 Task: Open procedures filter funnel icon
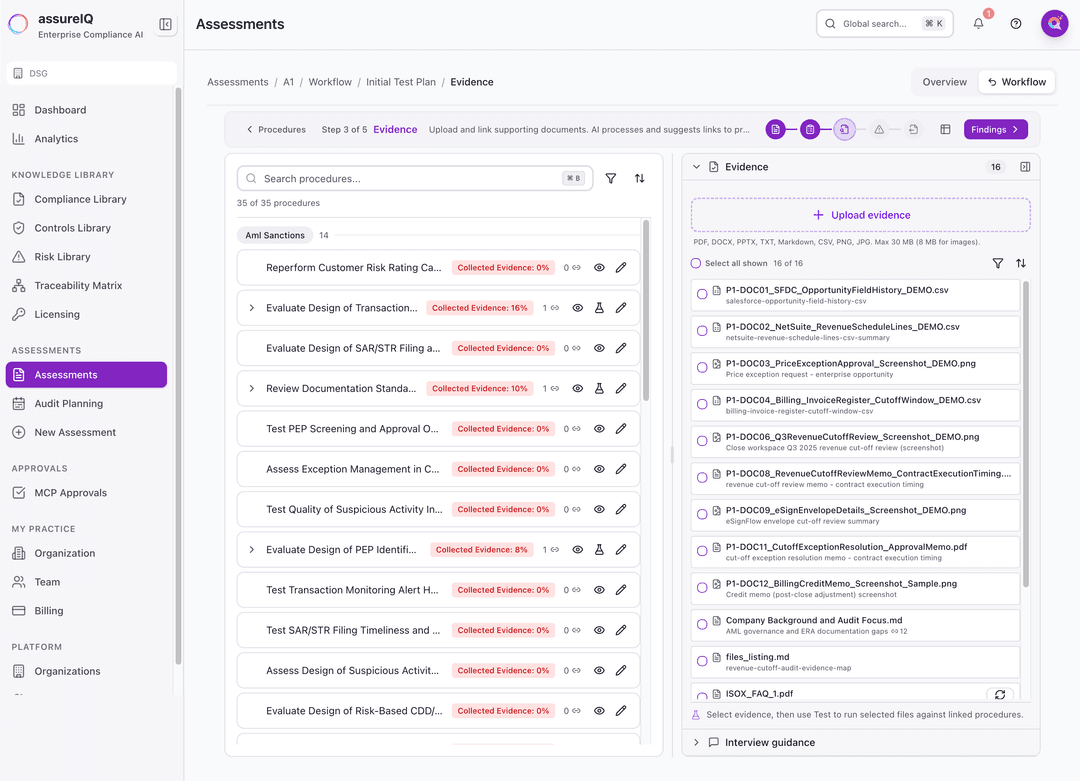610,178
